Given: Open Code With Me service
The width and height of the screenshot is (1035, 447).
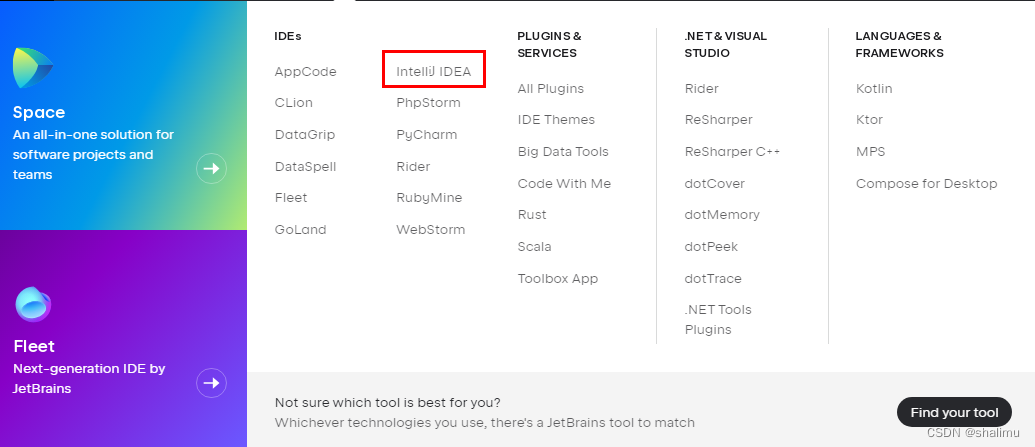Looking at the screenshot, I should coord(564,184).
